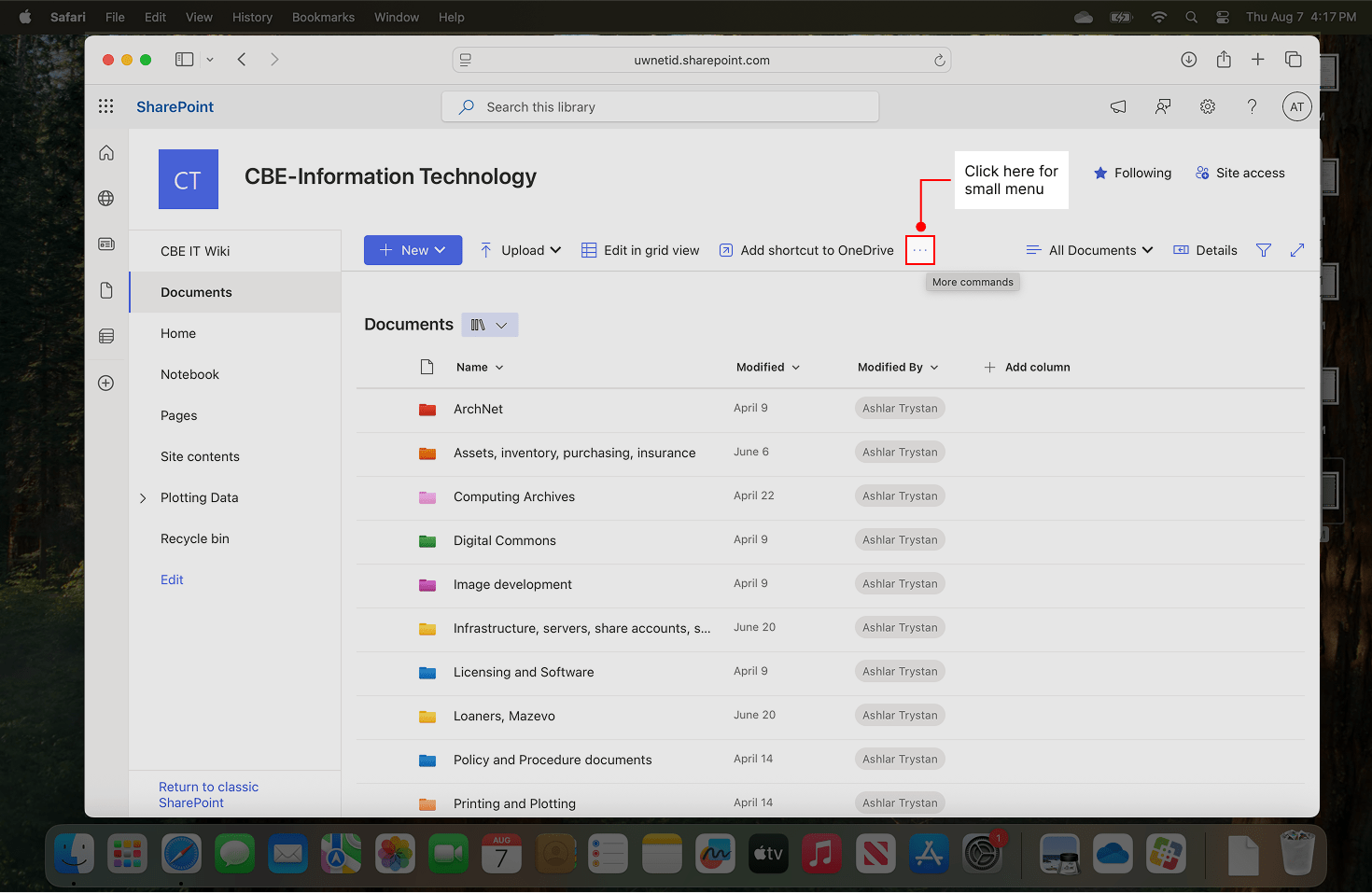Open the filter pane icon

1263,250
